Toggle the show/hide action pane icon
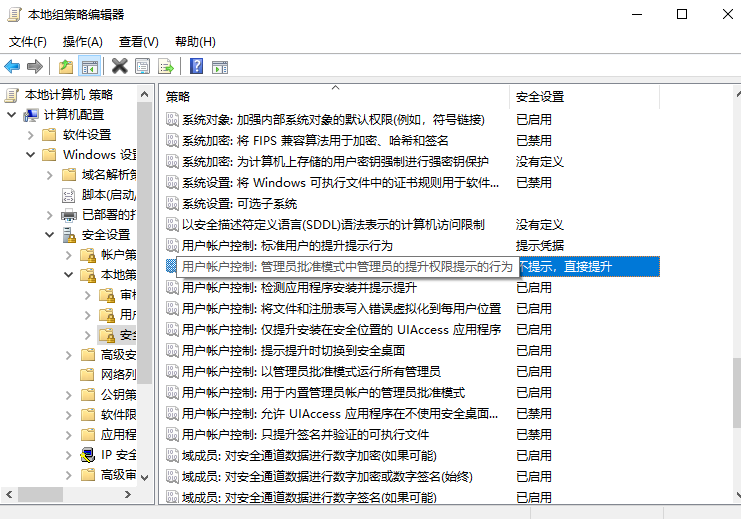The height and width of the screenshot is (519, 741). click(221, 67)
